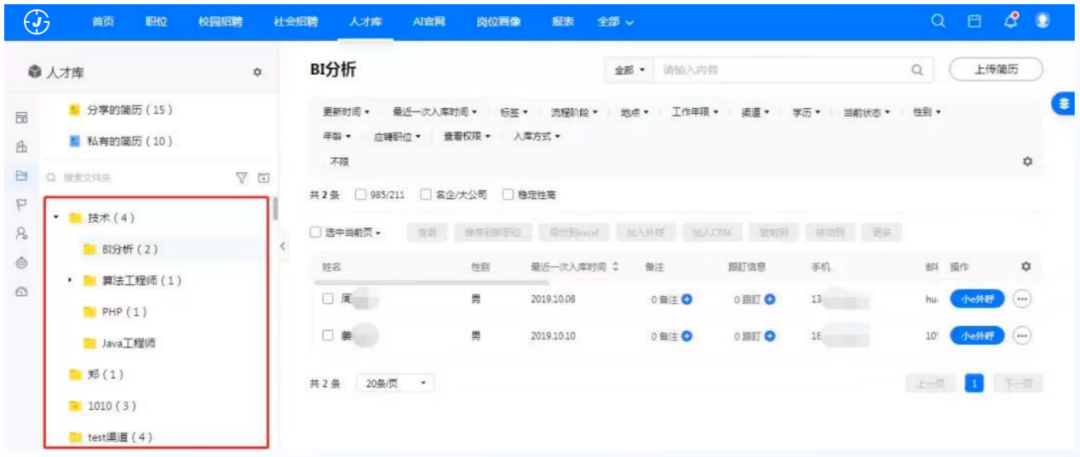Image resolution: width=1080 pixels, height=457 pixels.
Task: Open the 全部 search scope dropdown
Action: [629, 70]
